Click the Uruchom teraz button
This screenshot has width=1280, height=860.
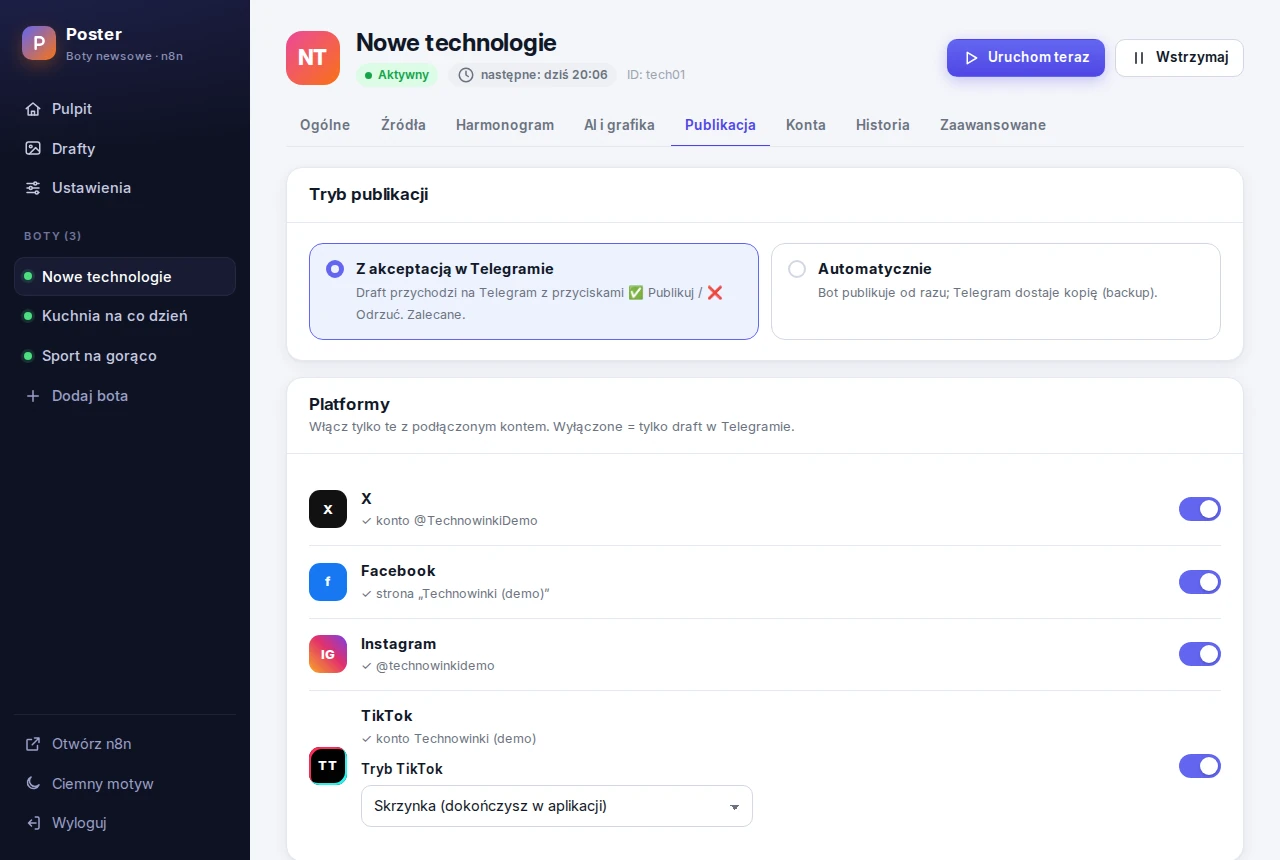(1026, 58)
